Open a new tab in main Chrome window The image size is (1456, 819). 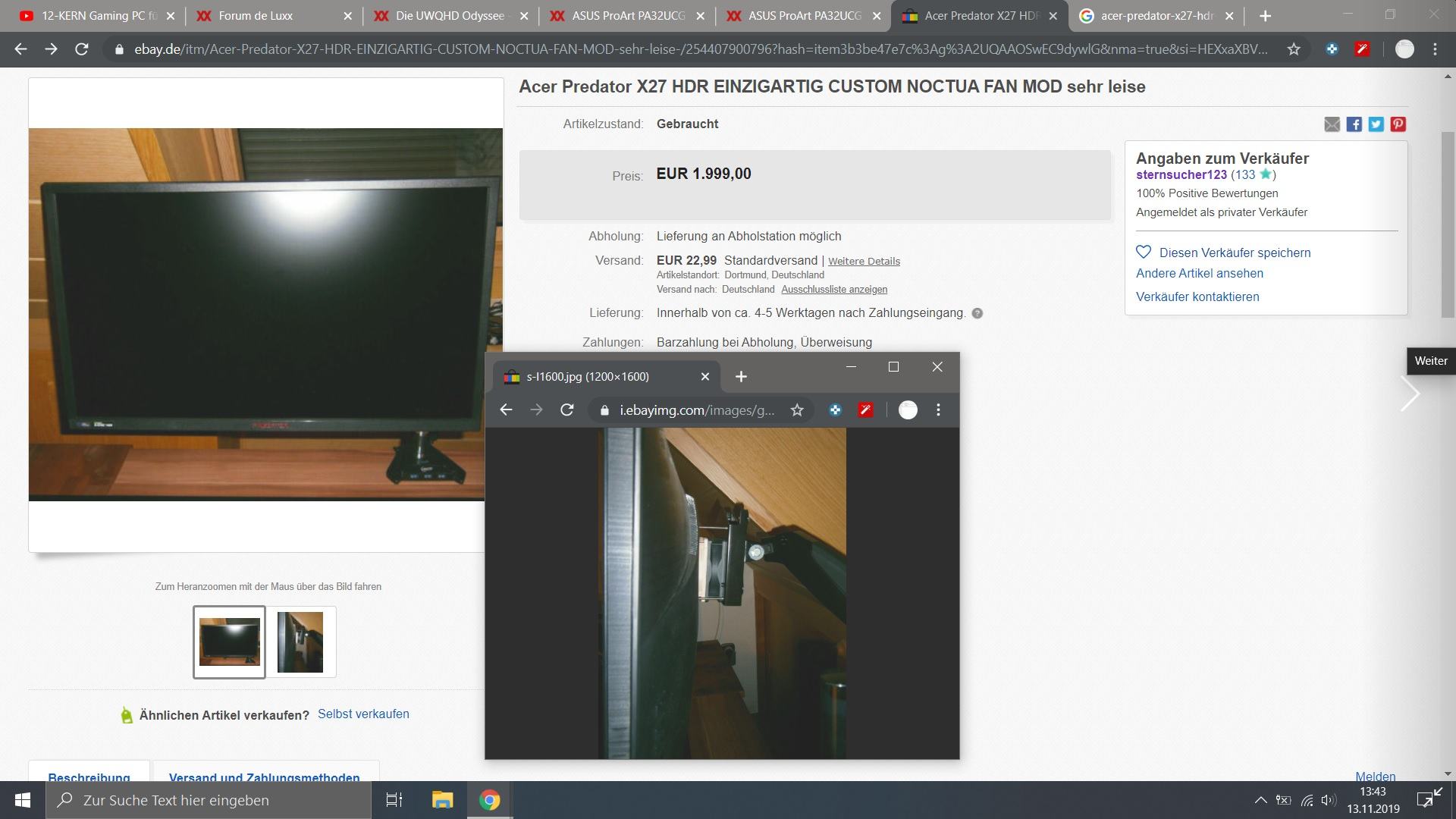[x=1265, y=15]
